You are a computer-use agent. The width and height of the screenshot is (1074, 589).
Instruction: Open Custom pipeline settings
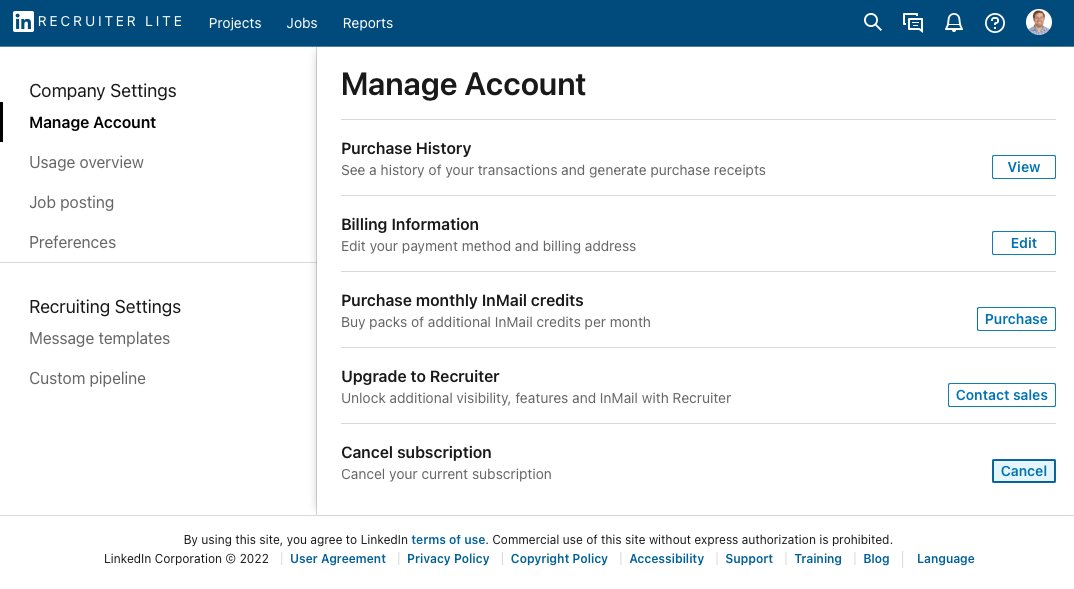tap(87, 378)
